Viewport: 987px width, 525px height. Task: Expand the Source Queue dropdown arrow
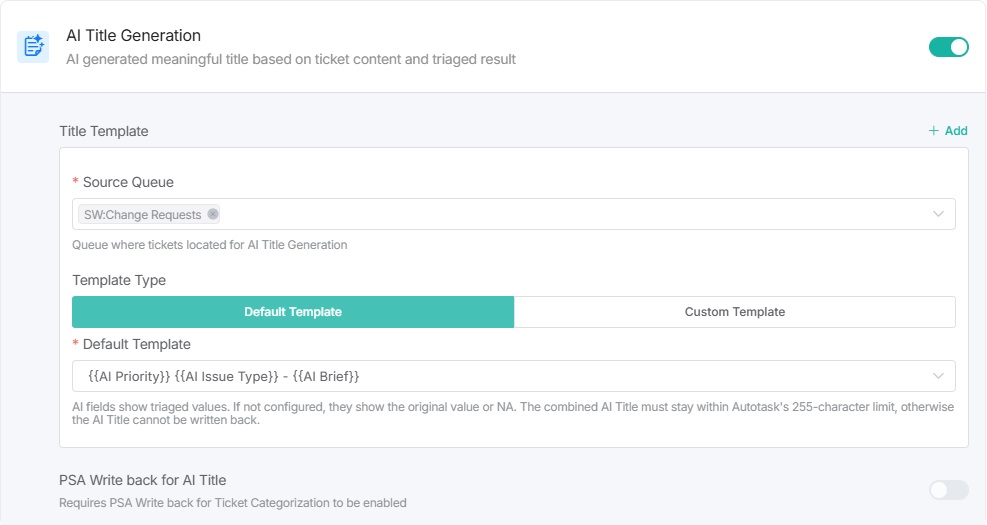(938, 214)
